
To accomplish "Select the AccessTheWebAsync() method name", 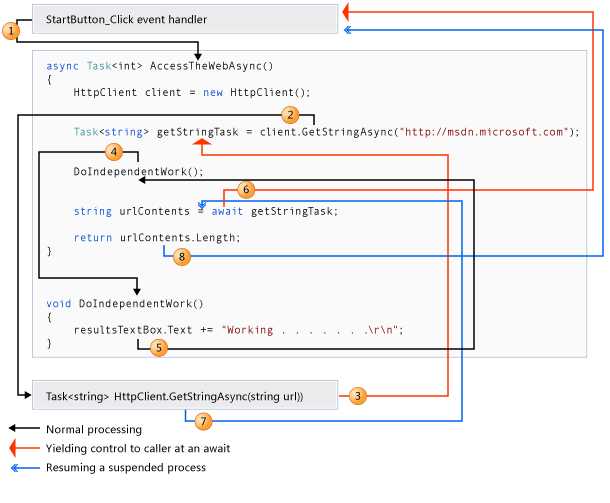I will pyautogui.click(x=212, y=66).
